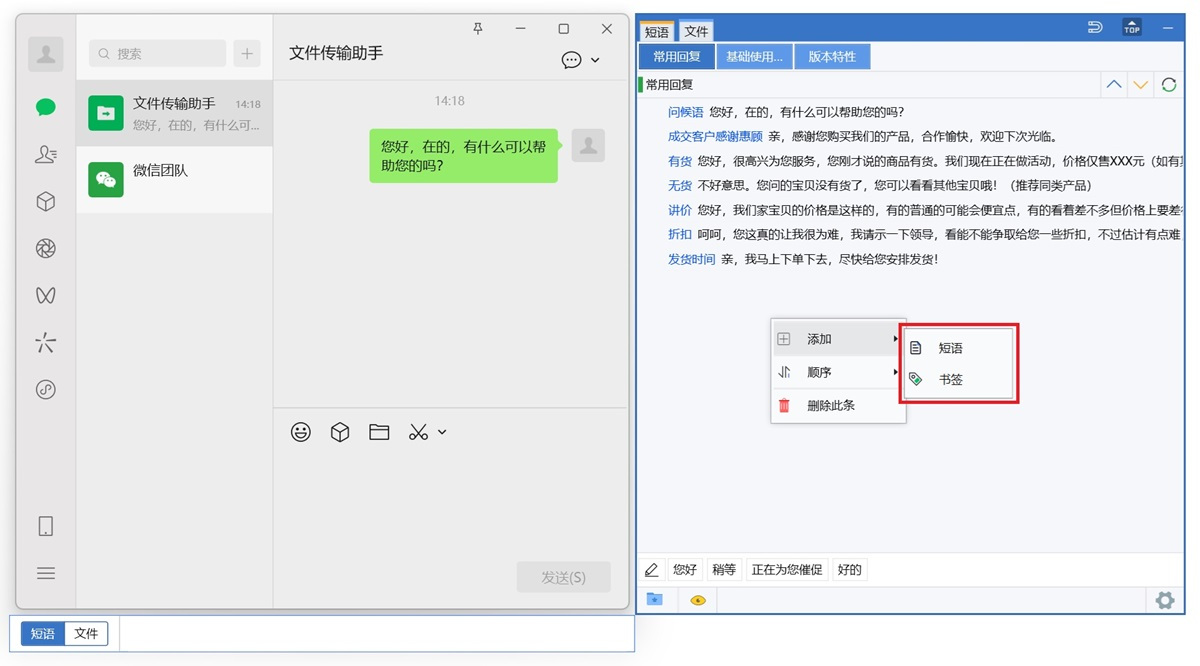Screen dimensions: 1200x666
Task: Select the Contacts icon in the WeChat sidebar
Action: click(x=45, y=154)
